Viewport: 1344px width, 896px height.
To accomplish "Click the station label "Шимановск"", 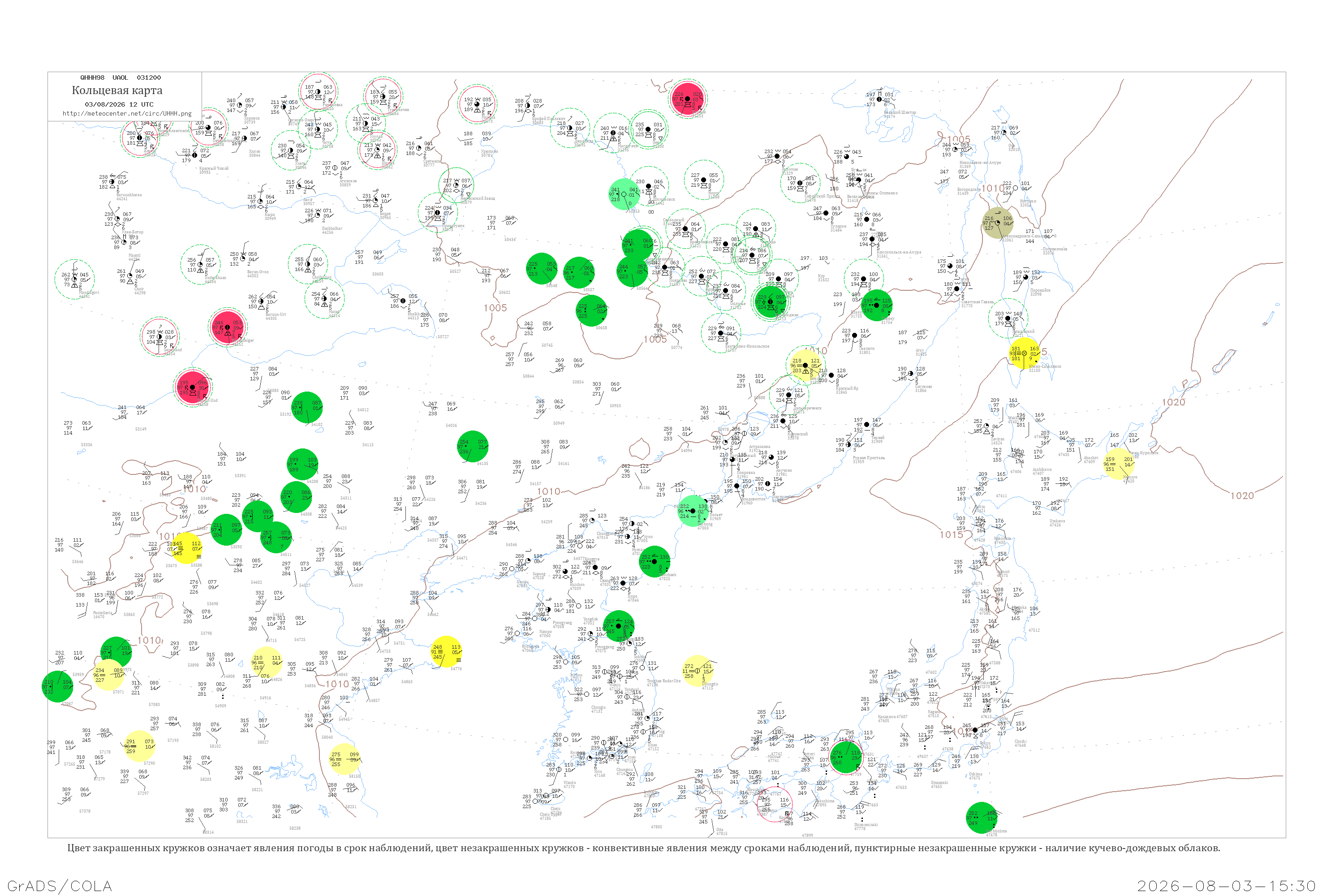I will coord(663,199).
